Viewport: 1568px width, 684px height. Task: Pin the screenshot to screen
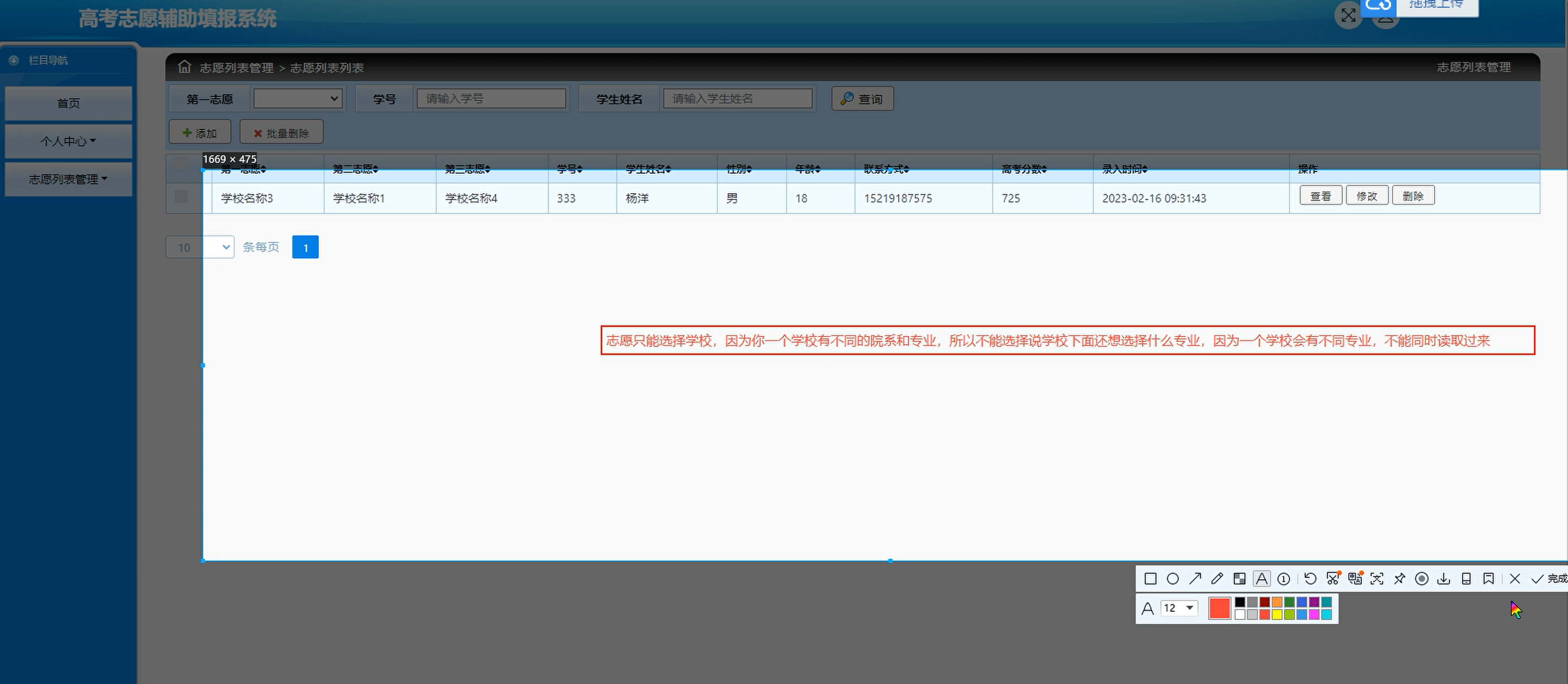coord(1399,579)
